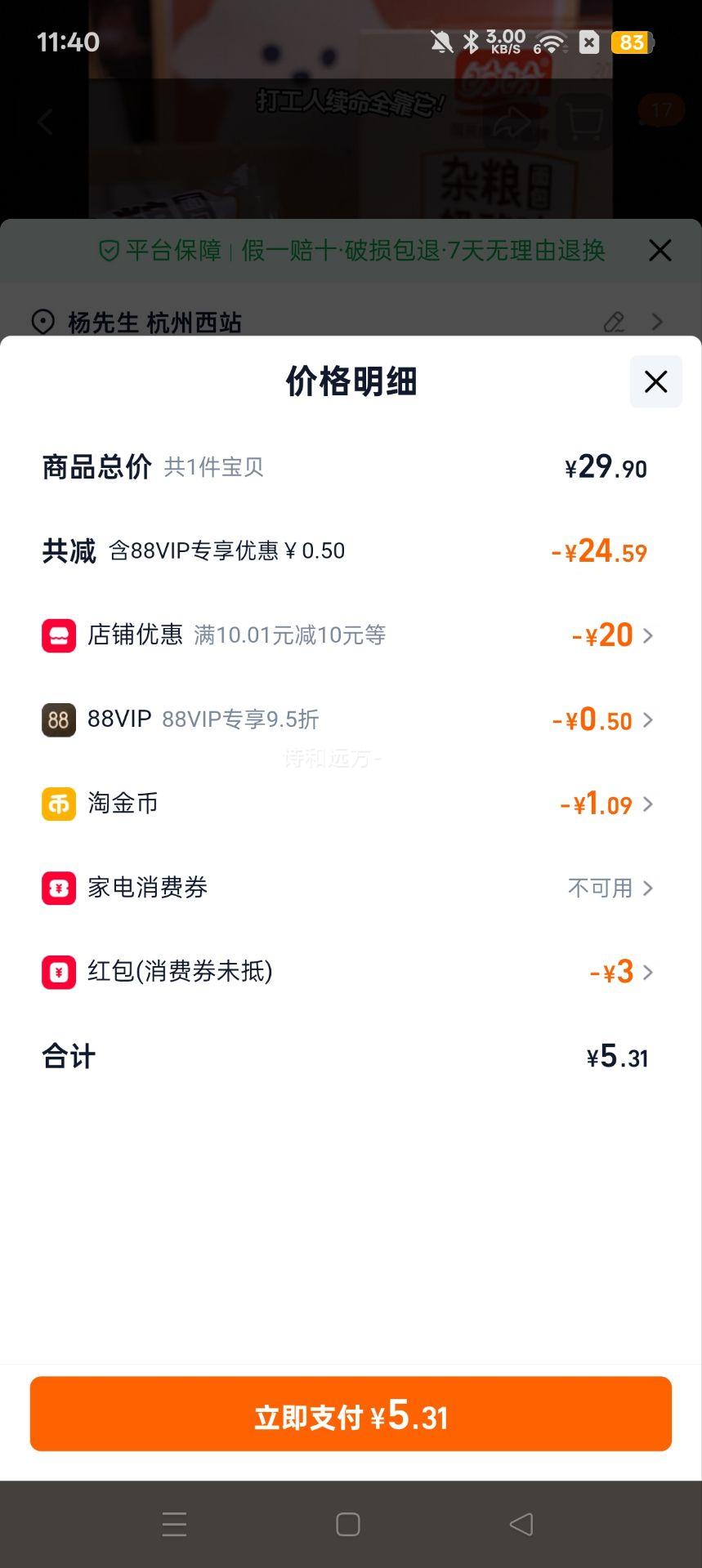Tap the 店铺优惠 shop discount icon

(x=59, y=635)
